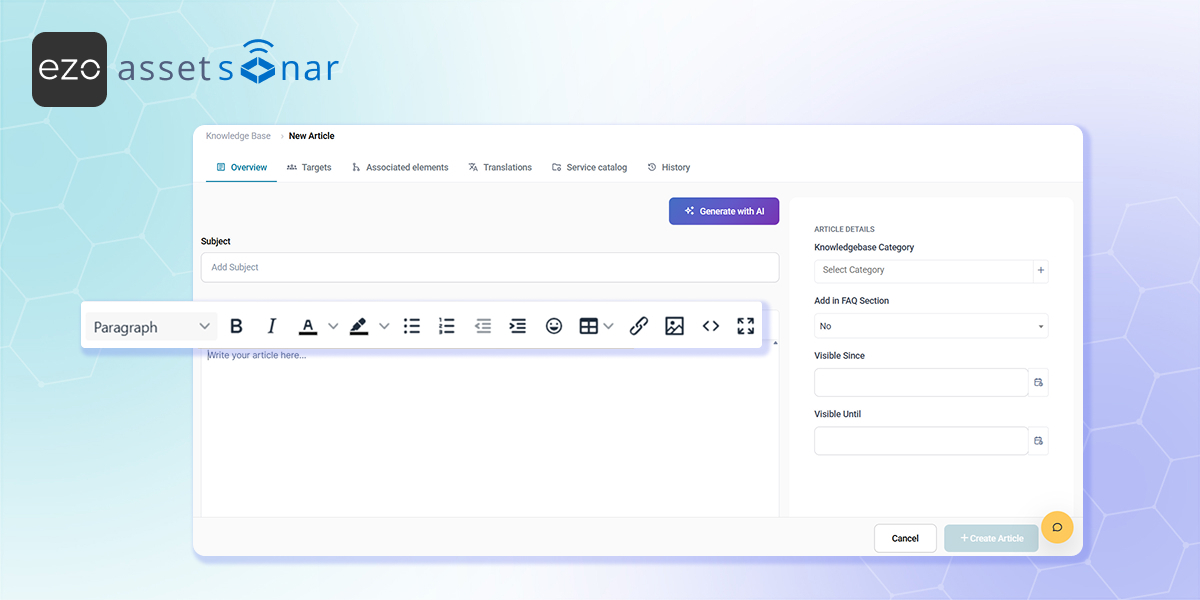
Task: Open the emoji picker
Action: [554, 326]
